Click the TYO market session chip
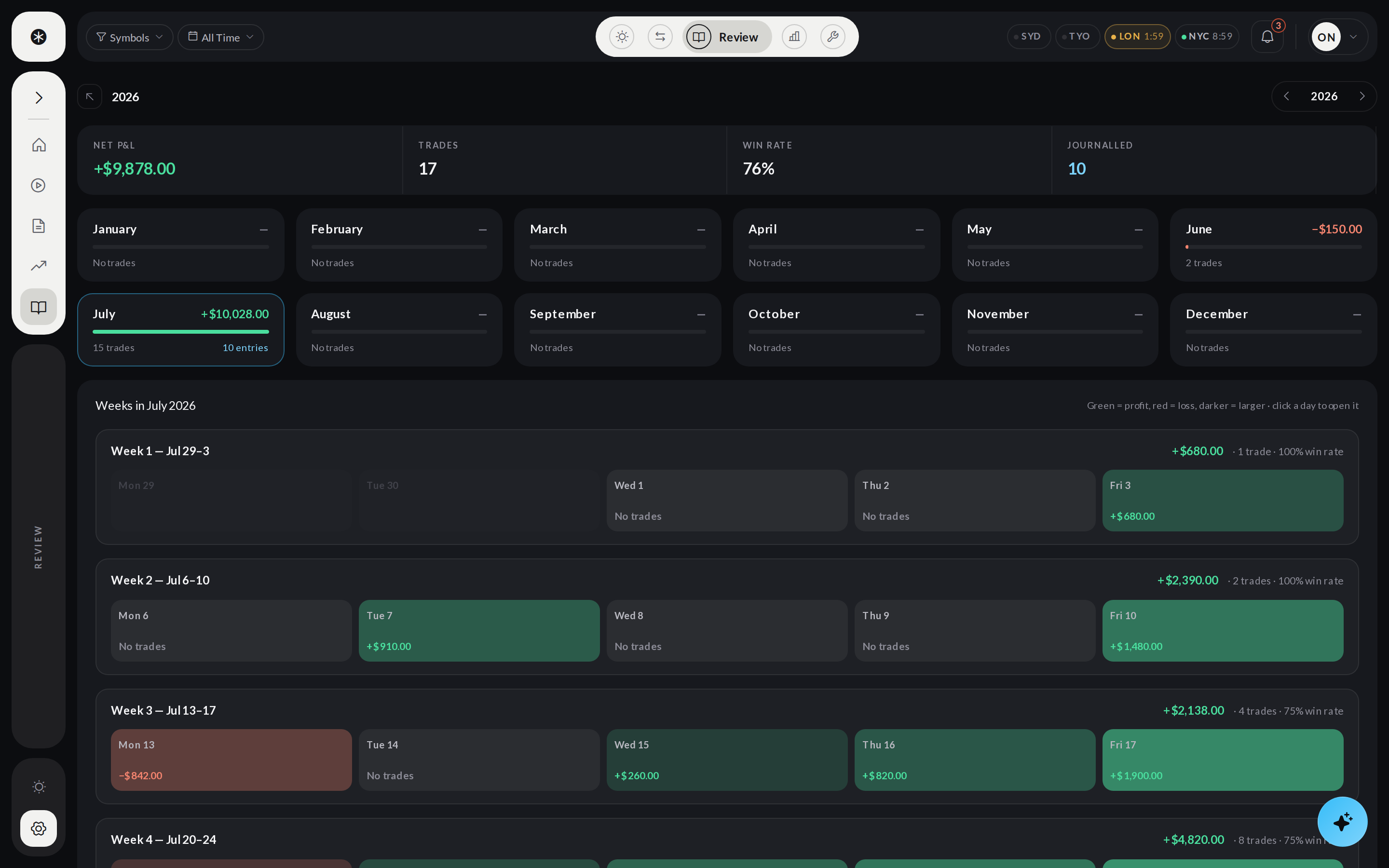This screenshot has height=868, width=1389. 1077,37
